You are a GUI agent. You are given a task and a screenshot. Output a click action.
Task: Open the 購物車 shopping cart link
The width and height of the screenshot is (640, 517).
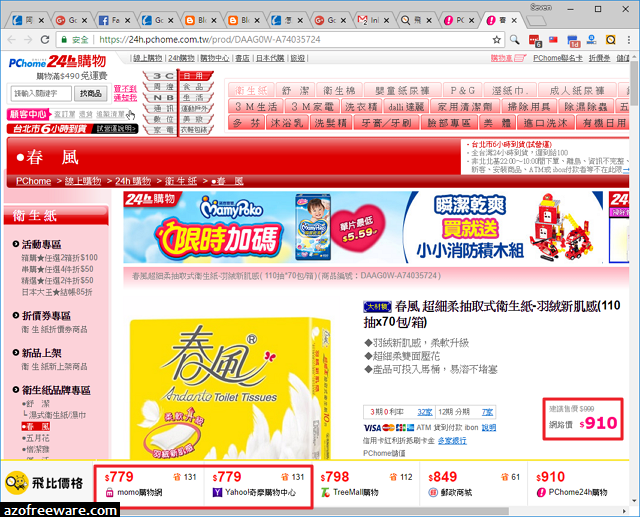(x=507, y=58)
